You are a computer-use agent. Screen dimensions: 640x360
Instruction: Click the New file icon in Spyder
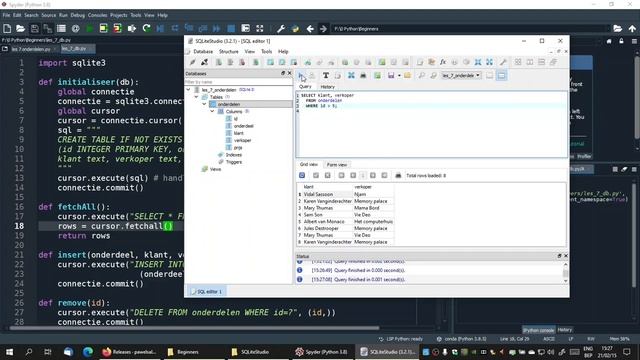7,29
